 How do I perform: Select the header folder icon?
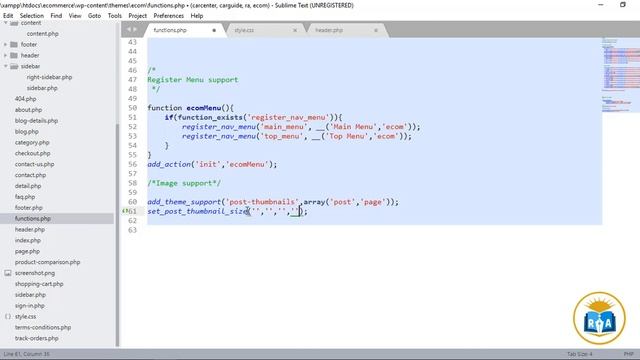pos(14,55)
